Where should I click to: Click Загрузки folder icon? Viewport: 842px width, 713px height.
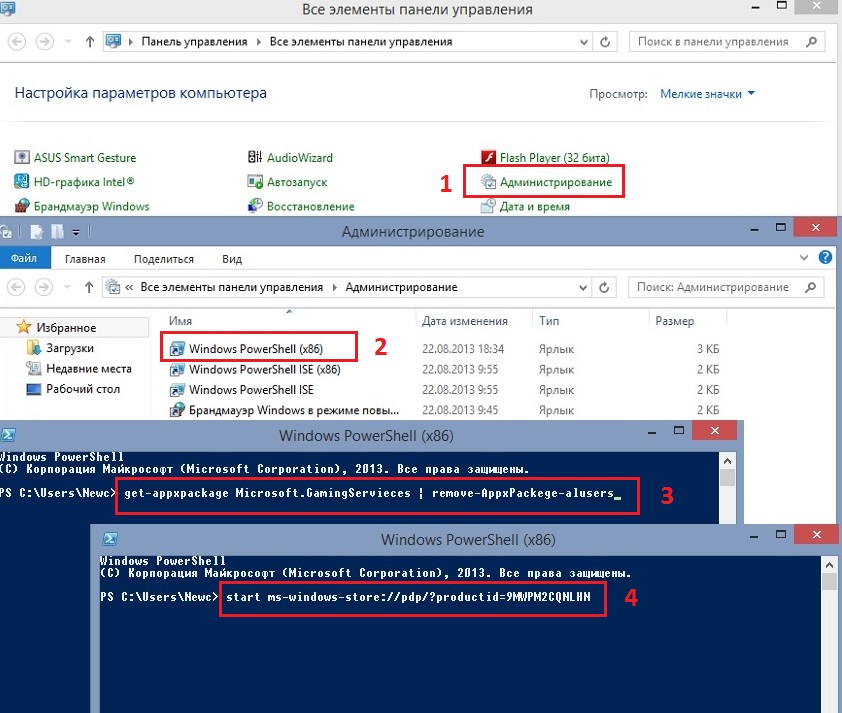coord(33,348)
